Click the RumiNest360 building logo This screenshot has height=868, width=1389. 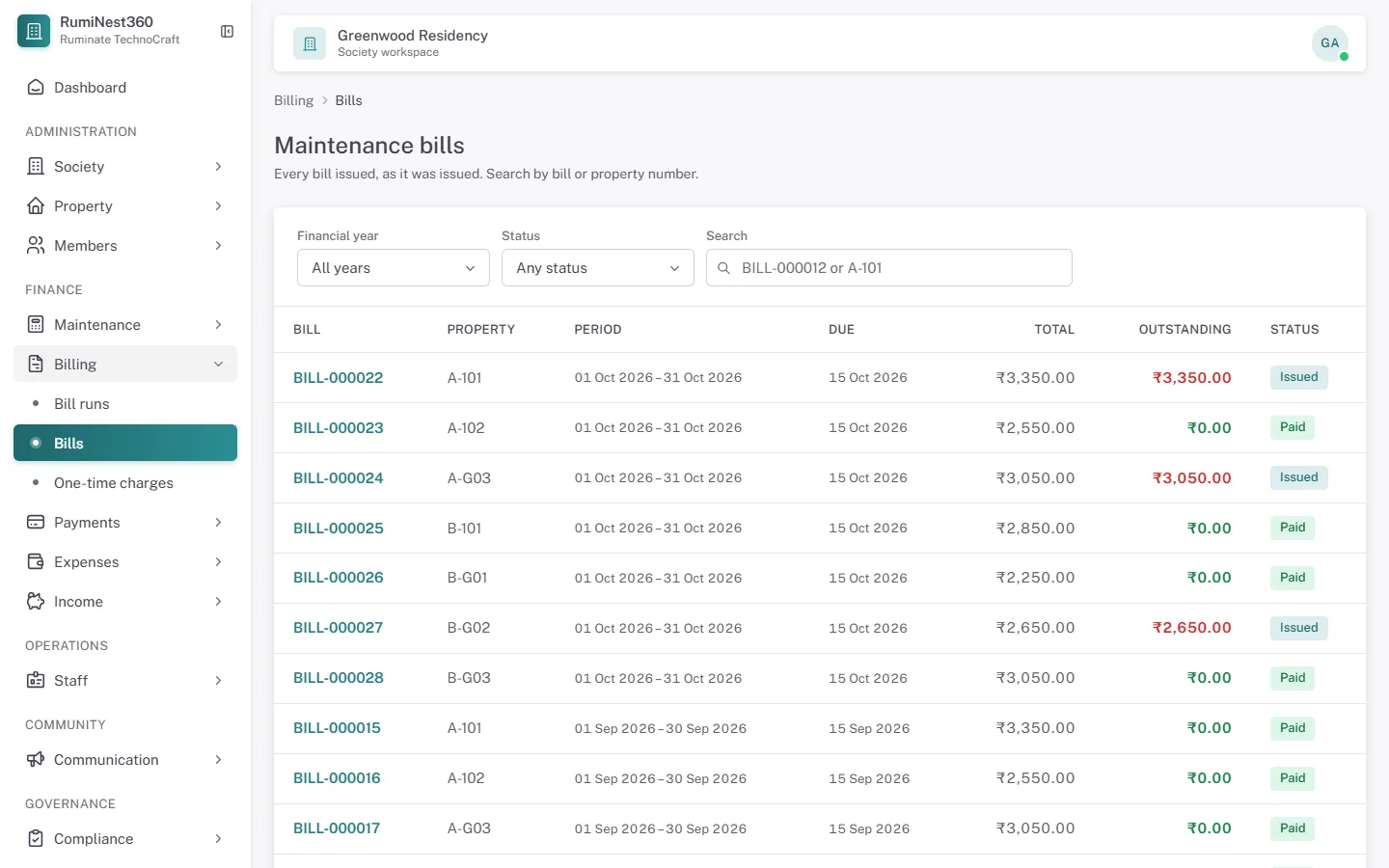tap(34, 31)
